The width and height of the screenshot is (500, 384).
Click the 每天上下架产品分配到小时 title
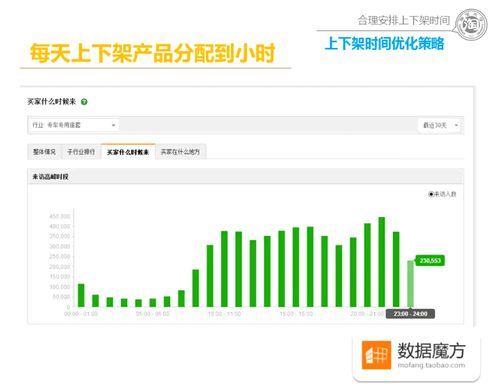click(x=152, y=53)
